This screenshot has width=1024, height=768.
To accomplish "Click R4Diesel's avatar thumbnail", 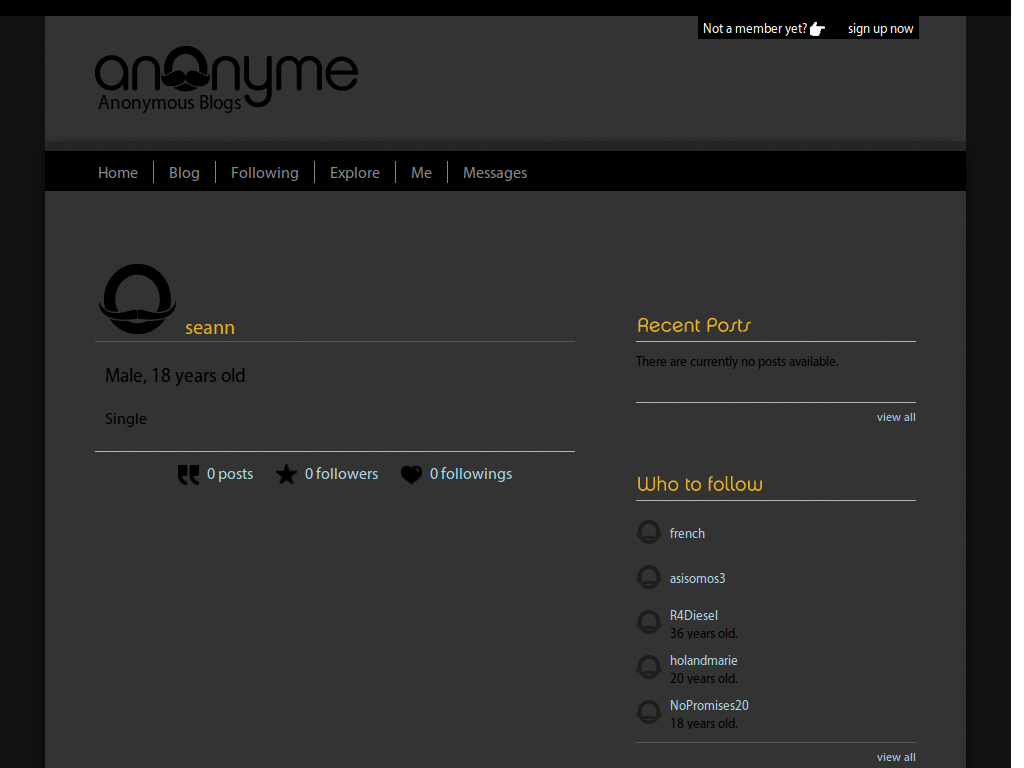I will click(x=648, y=622).
